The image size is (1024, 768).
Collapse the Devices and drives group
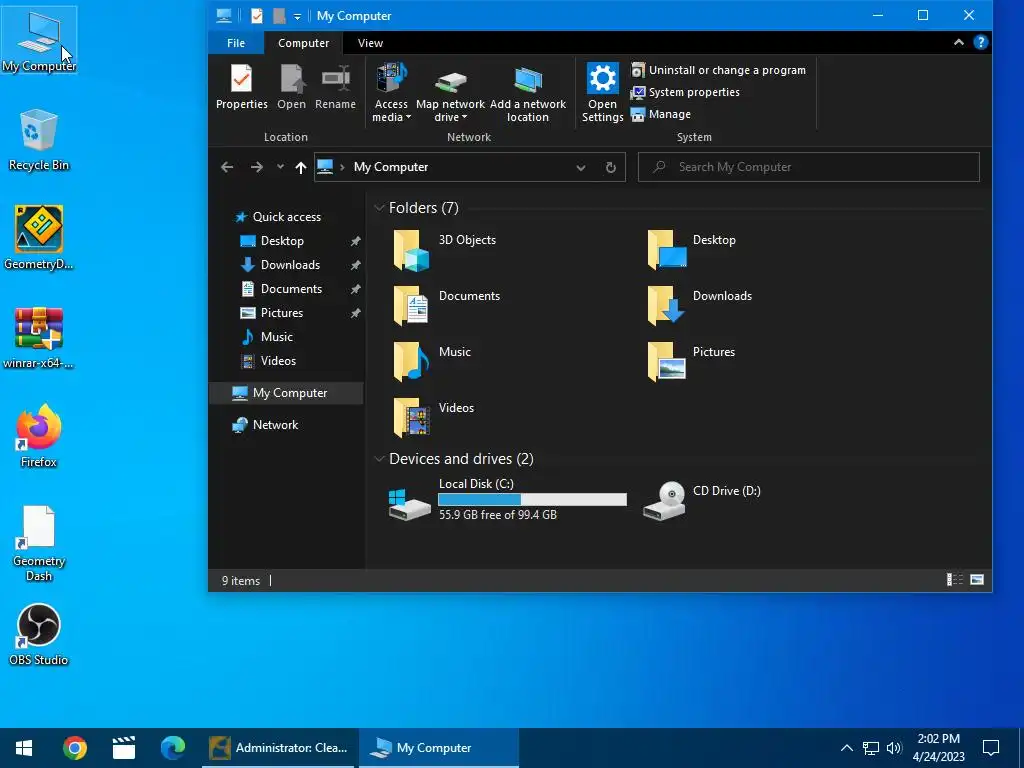(x=379, y=459)
